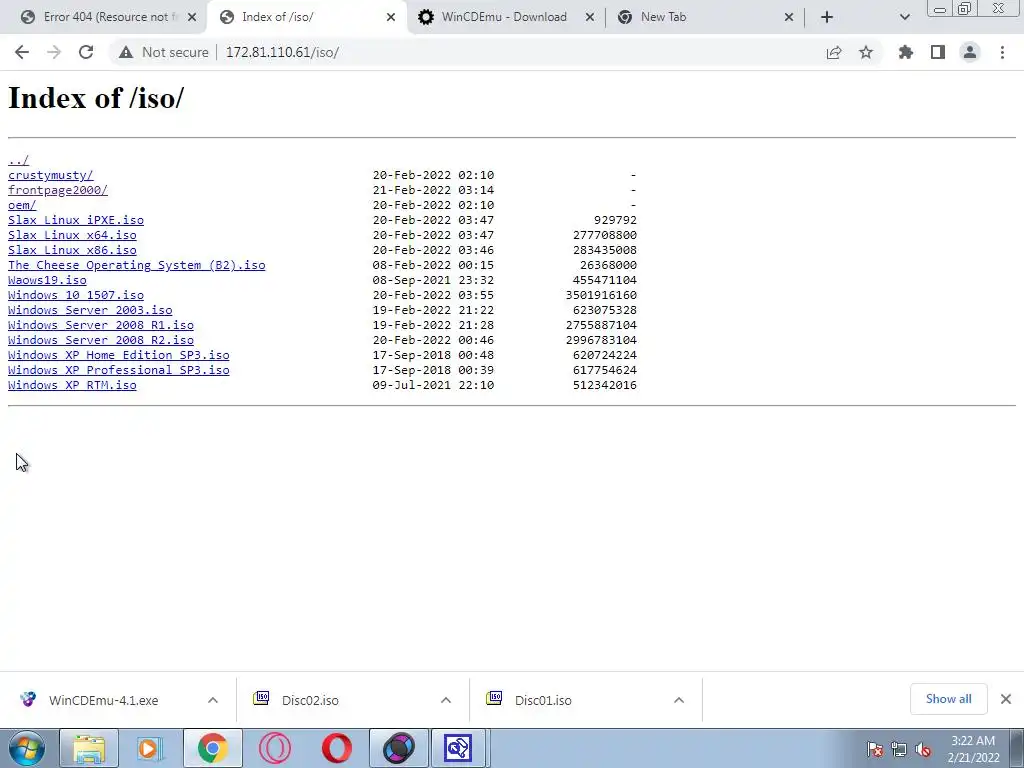
Task: Download Slax_Linux_iPXE.iso
Action: pyautogui.click(x=76, y=220)
